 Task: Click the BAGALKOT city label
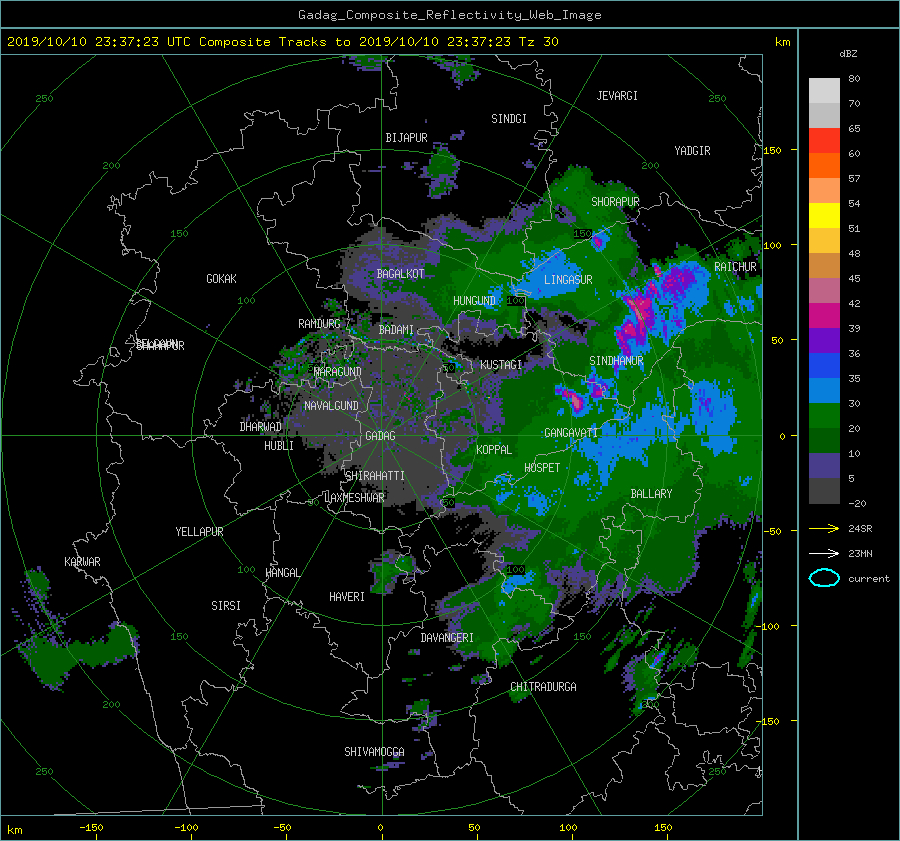[400, 274]
